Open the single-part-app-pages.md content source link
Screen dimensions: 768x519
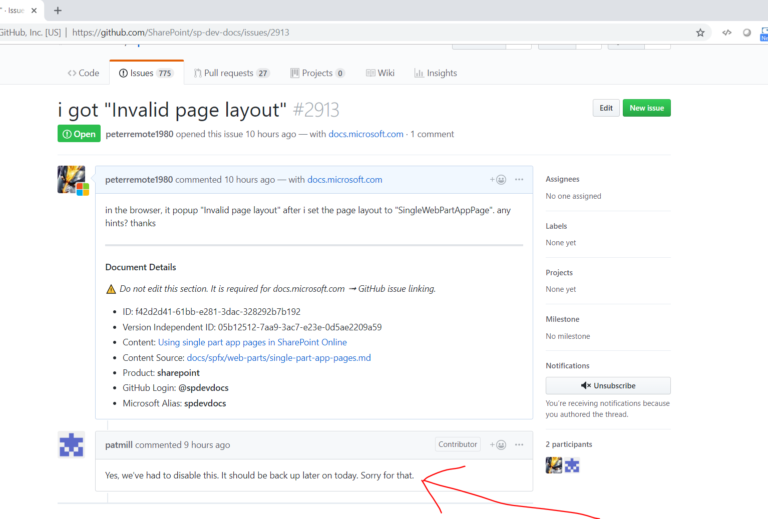coord(279,357)
